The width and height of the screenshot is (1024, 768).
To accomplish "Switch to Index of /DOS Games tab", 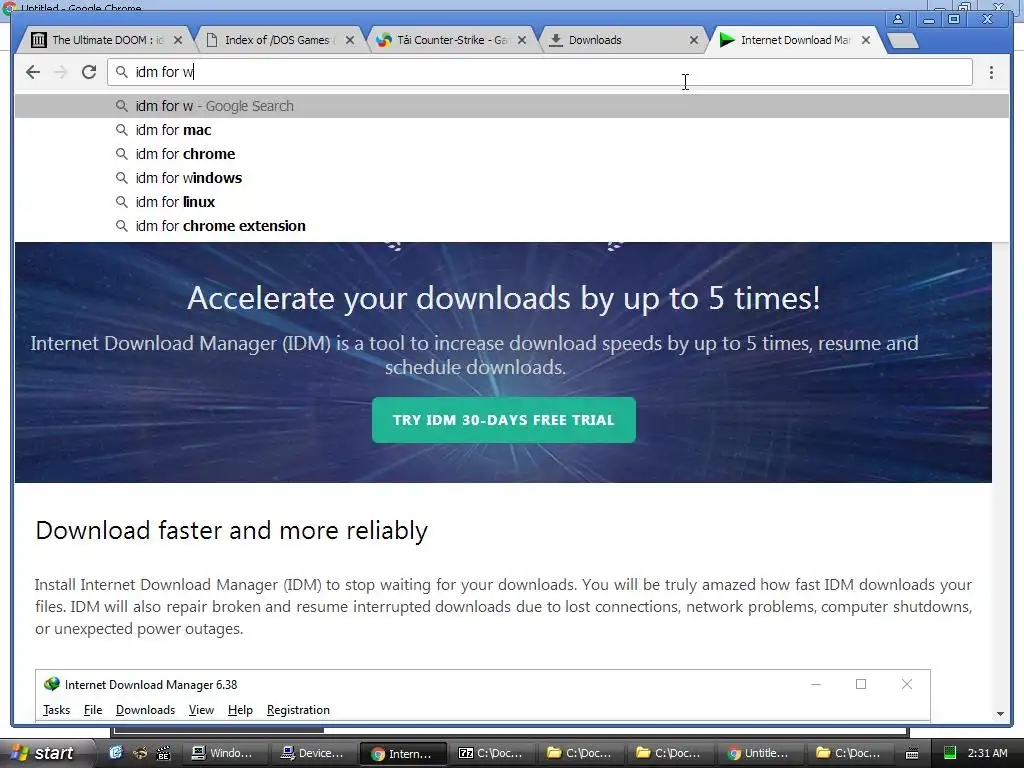I will (278, 40).
